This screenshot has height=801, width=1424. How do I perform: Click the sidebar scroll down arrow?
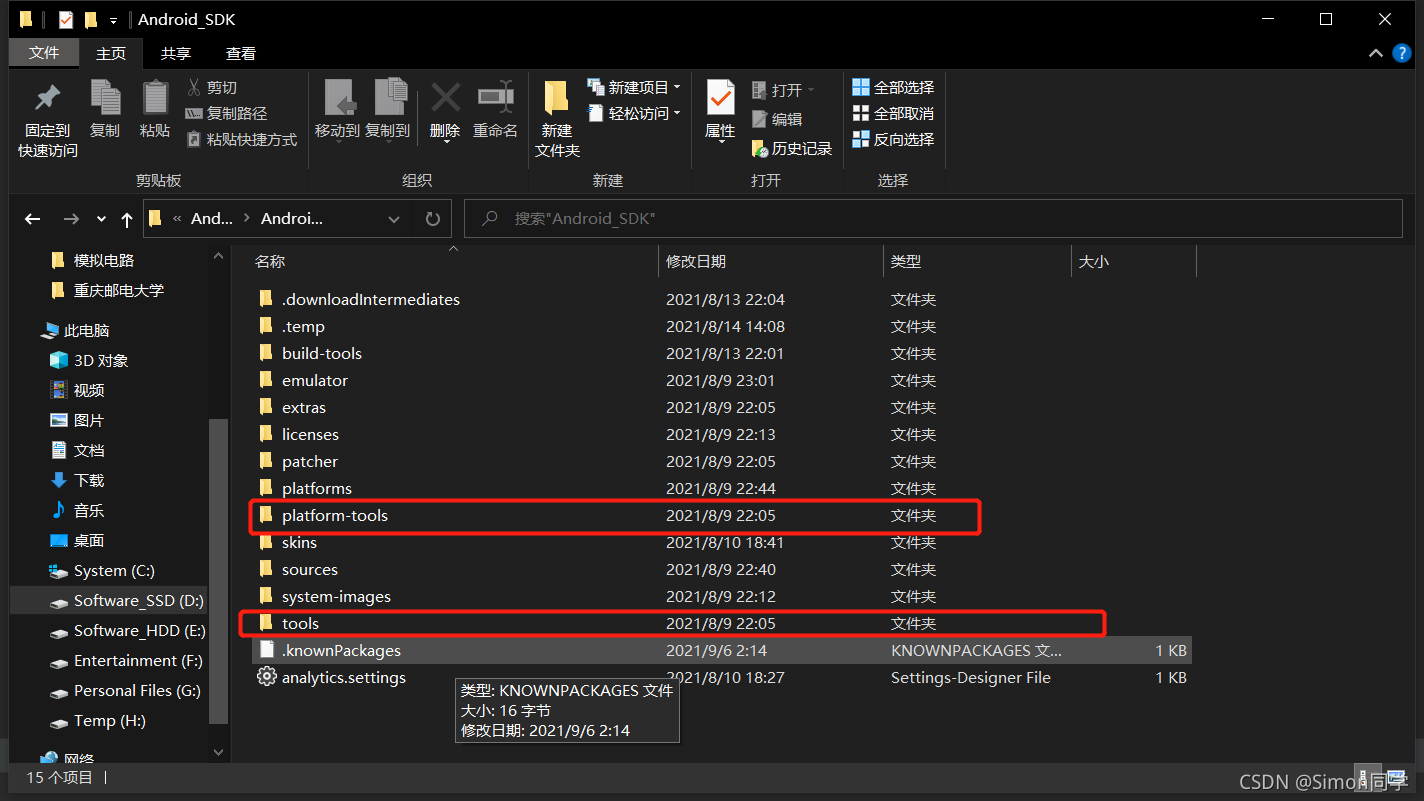[x=219, y=751]
